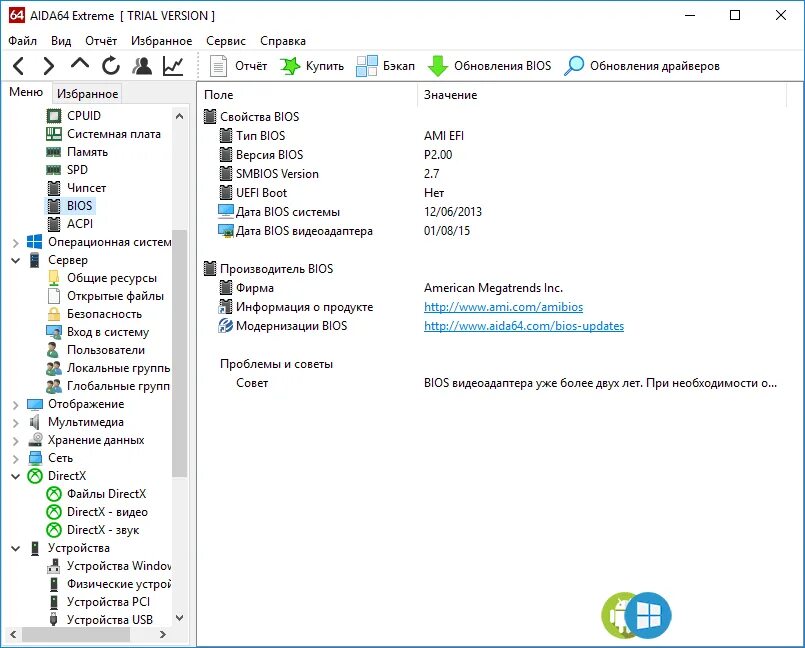805x648 pixels.
Task: Open the Отчёт menu in menu bar
Action: point(101,41)
